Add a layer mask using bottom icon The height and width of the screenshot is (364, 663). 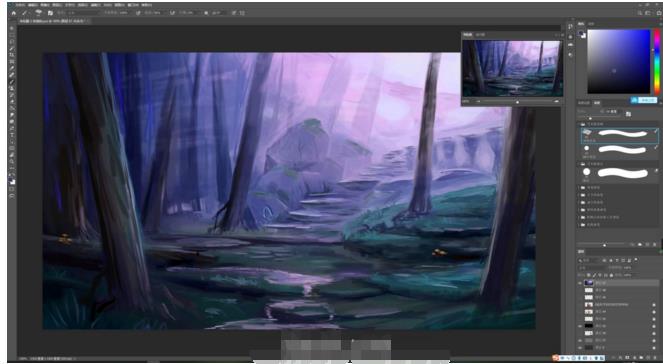(x=627, y=358)
